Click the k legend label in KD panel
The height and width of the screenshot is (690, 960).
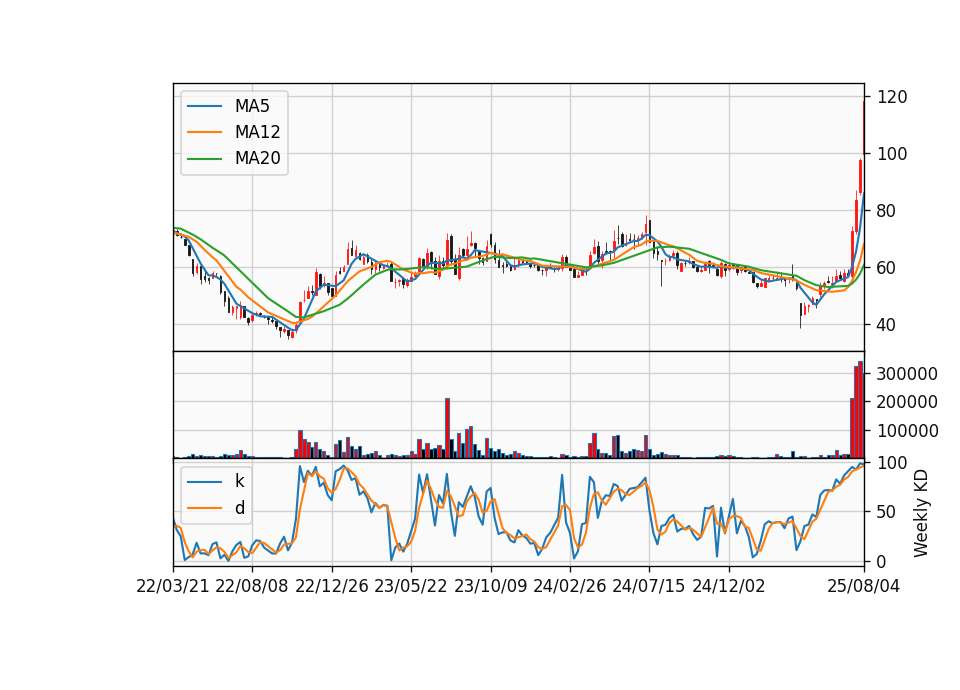[239, 481]
